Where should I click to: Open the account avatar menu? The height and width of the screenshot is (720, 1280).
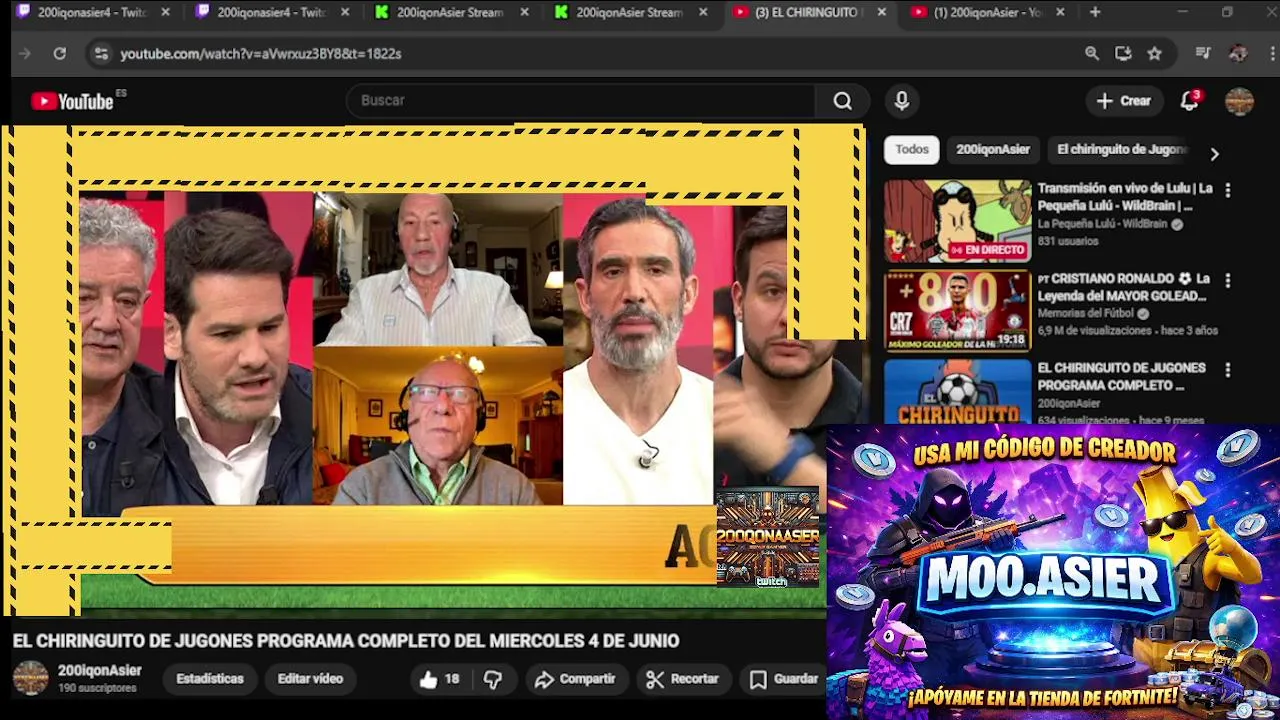pyautogui.click(x=1239, y=100)
